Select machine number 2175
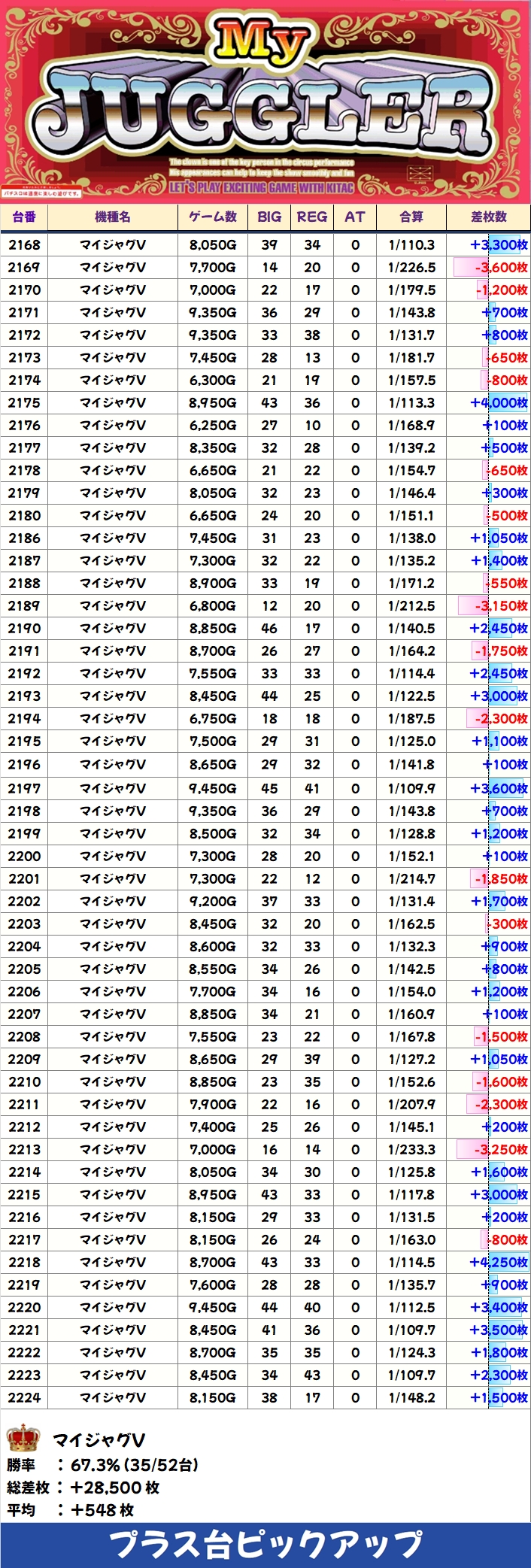 coord(24,402)
